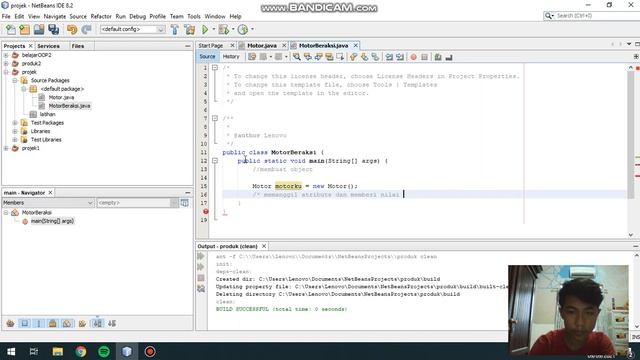Open the Run Project arrow dropdown

tap(213, 29)
